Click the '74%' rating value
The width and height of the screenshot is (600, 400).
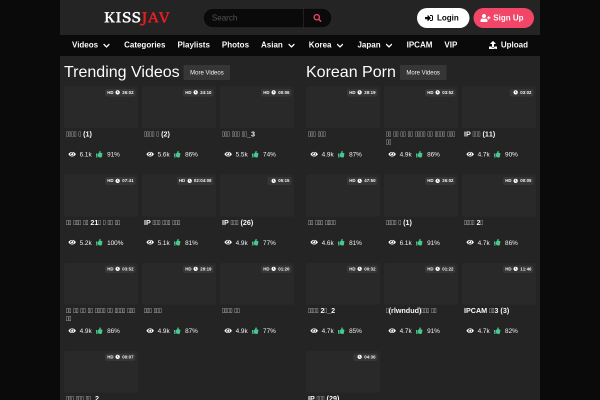(269, 155)
